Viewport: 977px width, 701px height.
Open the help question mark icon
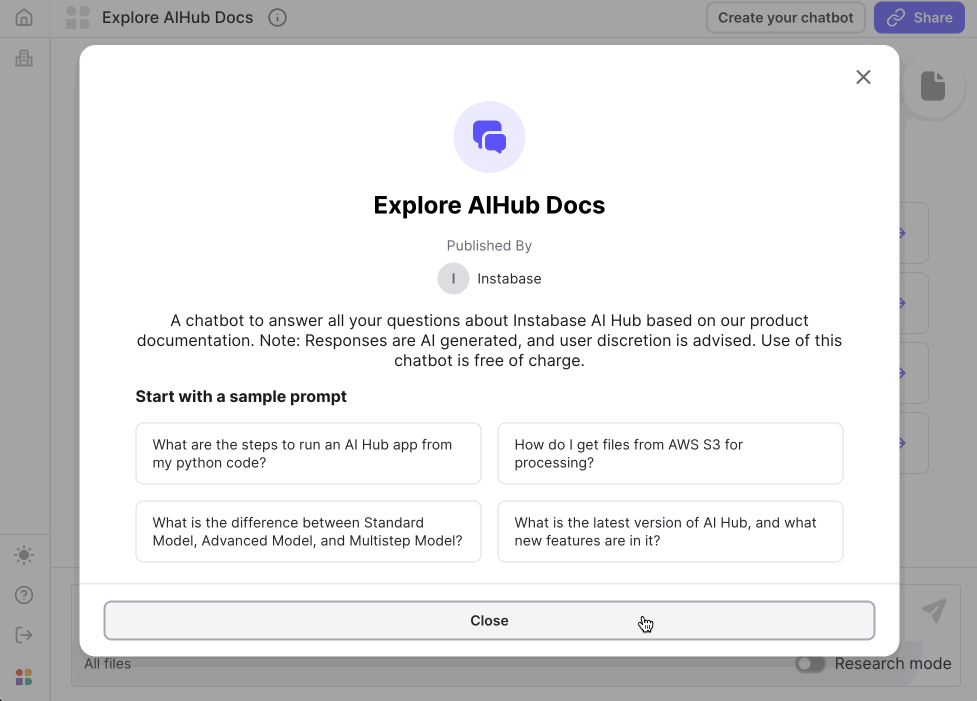[x=24, y=595]
